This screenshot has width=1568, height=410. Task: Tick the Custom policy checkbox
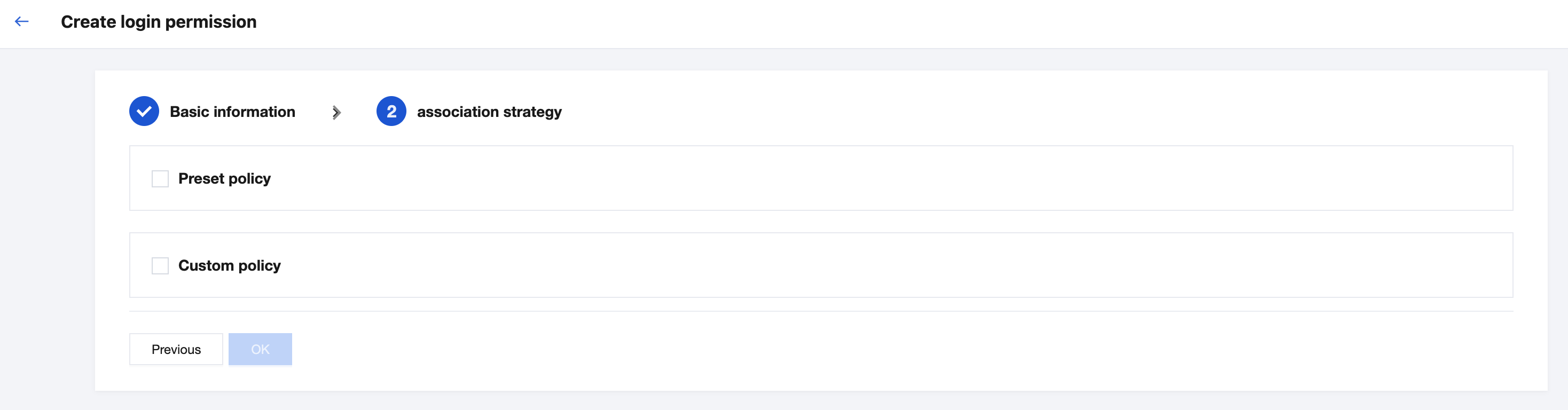160,266
